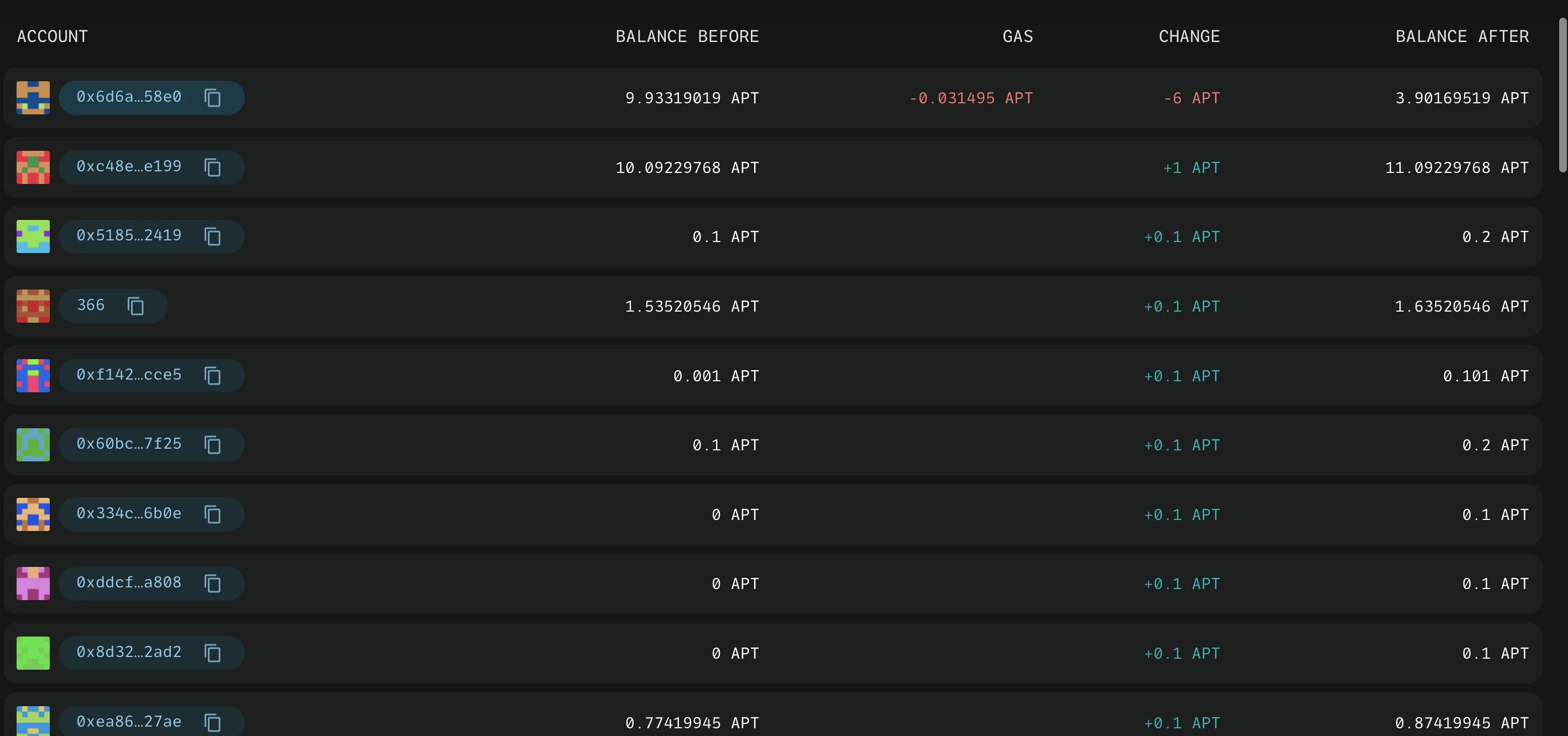Click the pink avatar for 0xddcf…a808
This screenshot has height=736, width=1568.
click(33, 584)
